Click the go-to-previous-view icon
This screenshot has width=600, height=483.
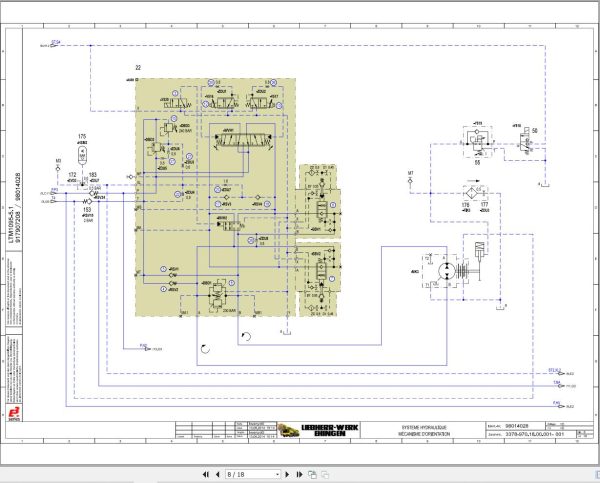(312, 475)
